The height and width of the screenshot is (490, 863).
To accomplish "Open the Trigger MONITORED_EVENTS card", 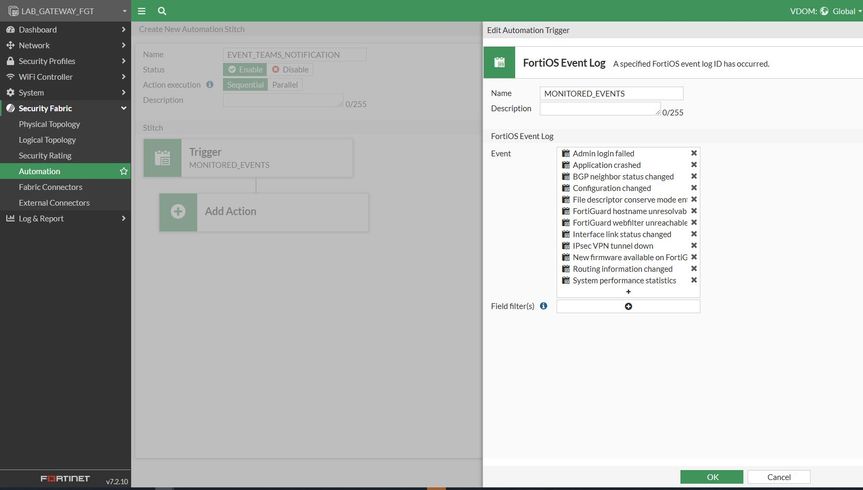I will click(248, 158).
